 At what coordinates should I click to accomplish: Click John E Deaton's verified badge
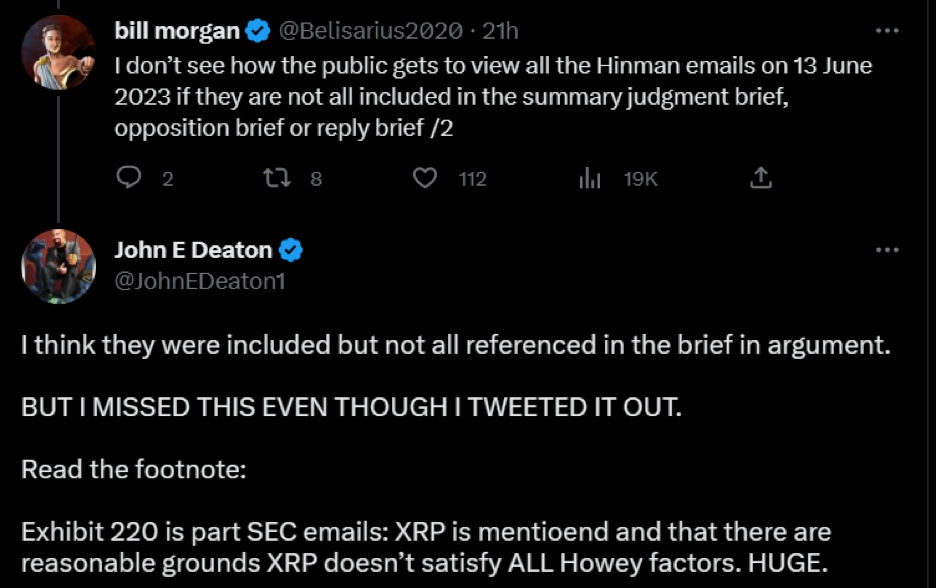(291, 250)
